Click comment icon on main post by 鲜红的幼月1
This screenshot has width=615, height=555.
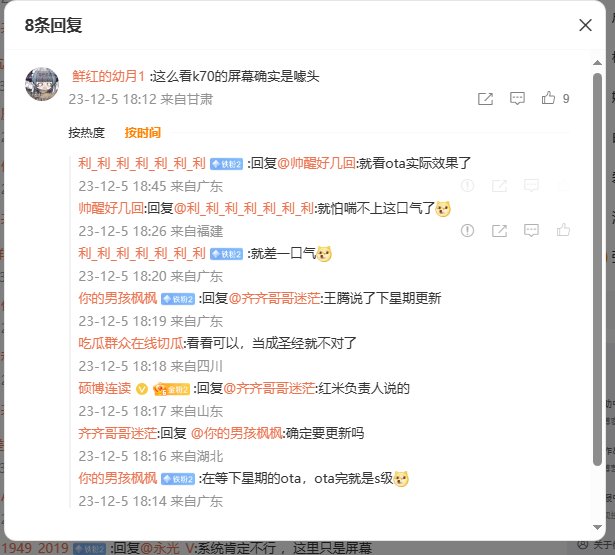(x=517, y=98)
